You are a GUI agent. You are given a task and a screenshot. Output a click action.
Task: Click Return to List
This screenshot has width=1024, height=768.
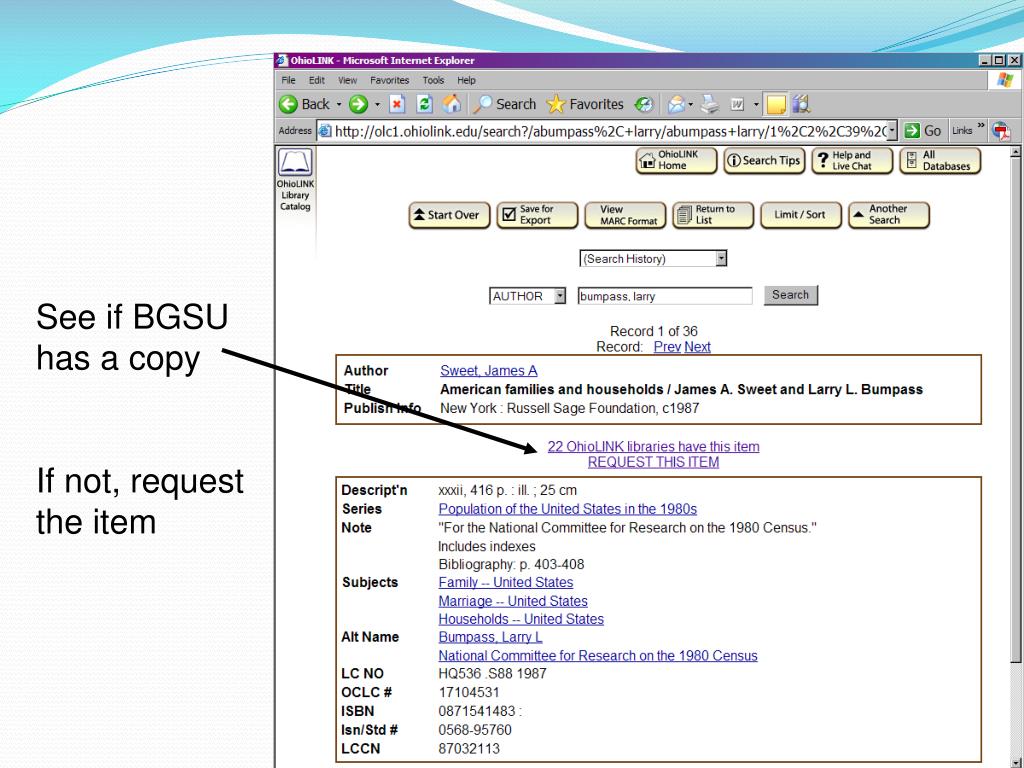point(712,215)
